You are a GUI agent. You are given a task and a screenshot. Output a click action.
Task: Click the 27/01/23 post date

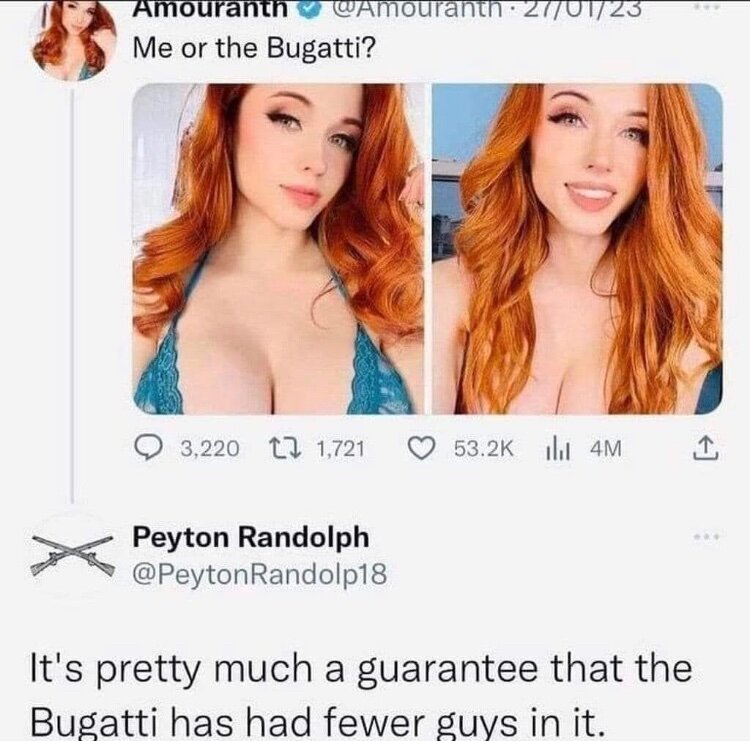tap(582, 9)
